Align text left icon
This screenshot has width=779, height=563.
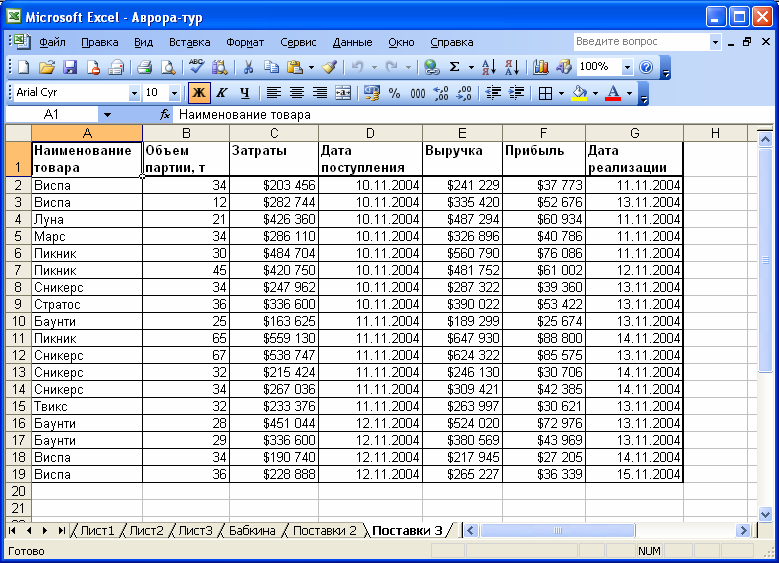point(273,93)
